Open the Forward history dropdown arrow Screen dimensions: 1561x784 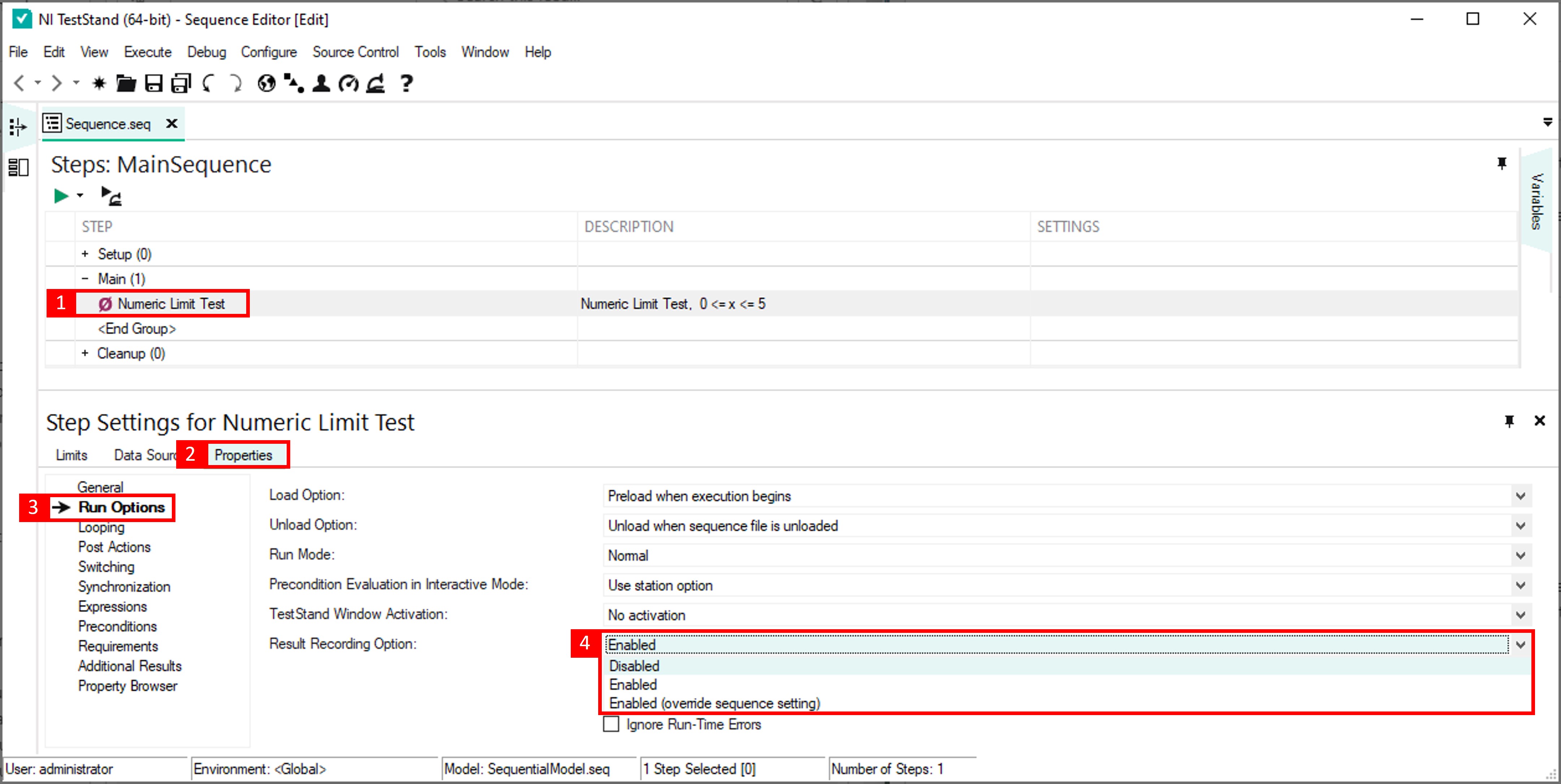[x=77, y=83]
